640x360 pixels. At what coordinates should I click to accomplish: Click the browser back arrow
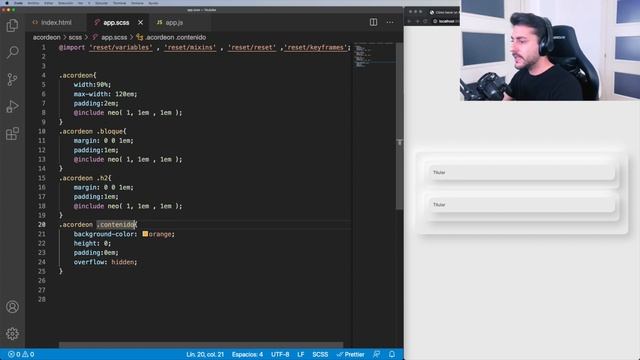[409, 21]
